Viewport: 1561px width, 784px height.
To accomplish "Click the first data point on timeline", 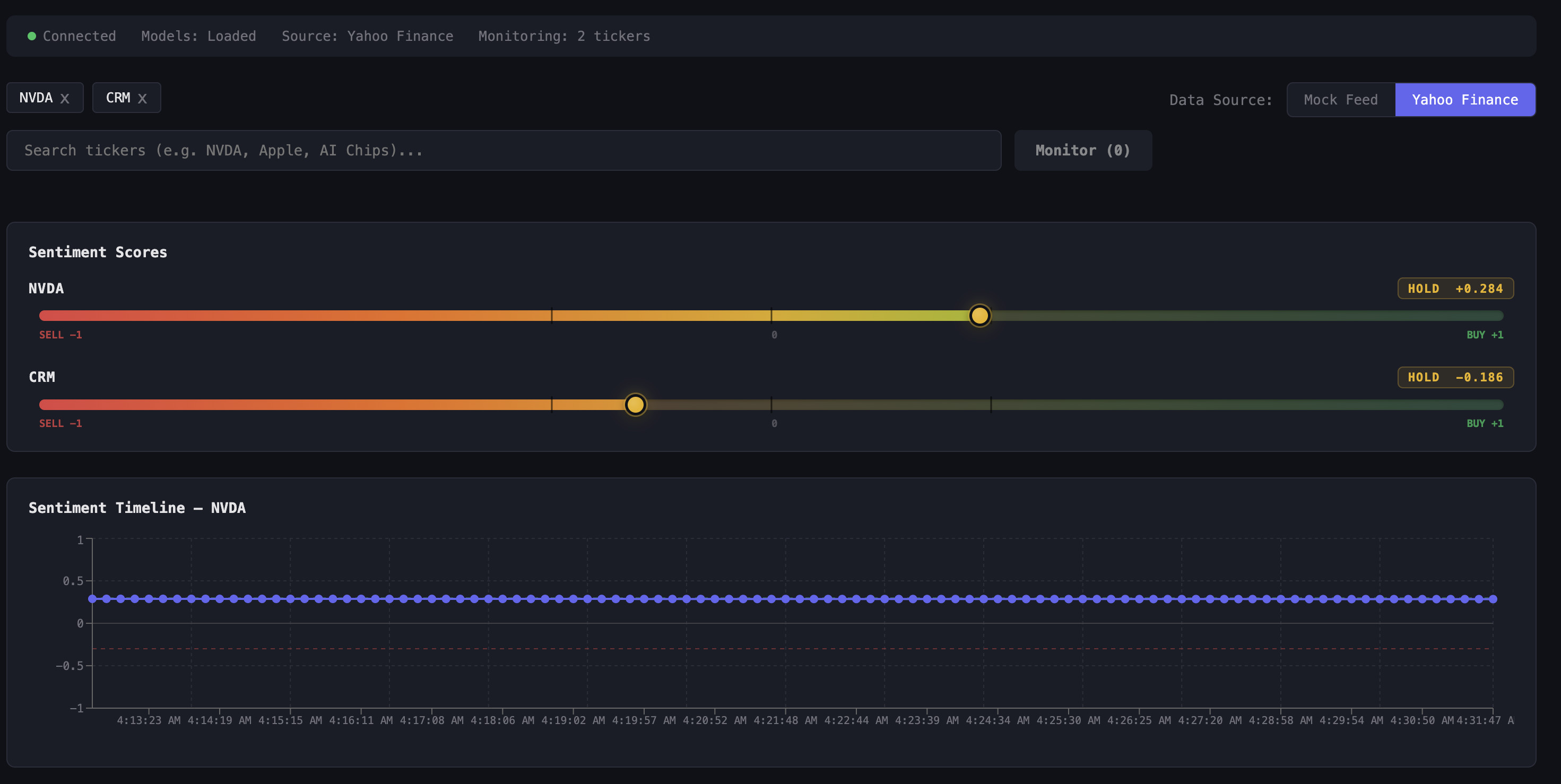I will [93, 598].
